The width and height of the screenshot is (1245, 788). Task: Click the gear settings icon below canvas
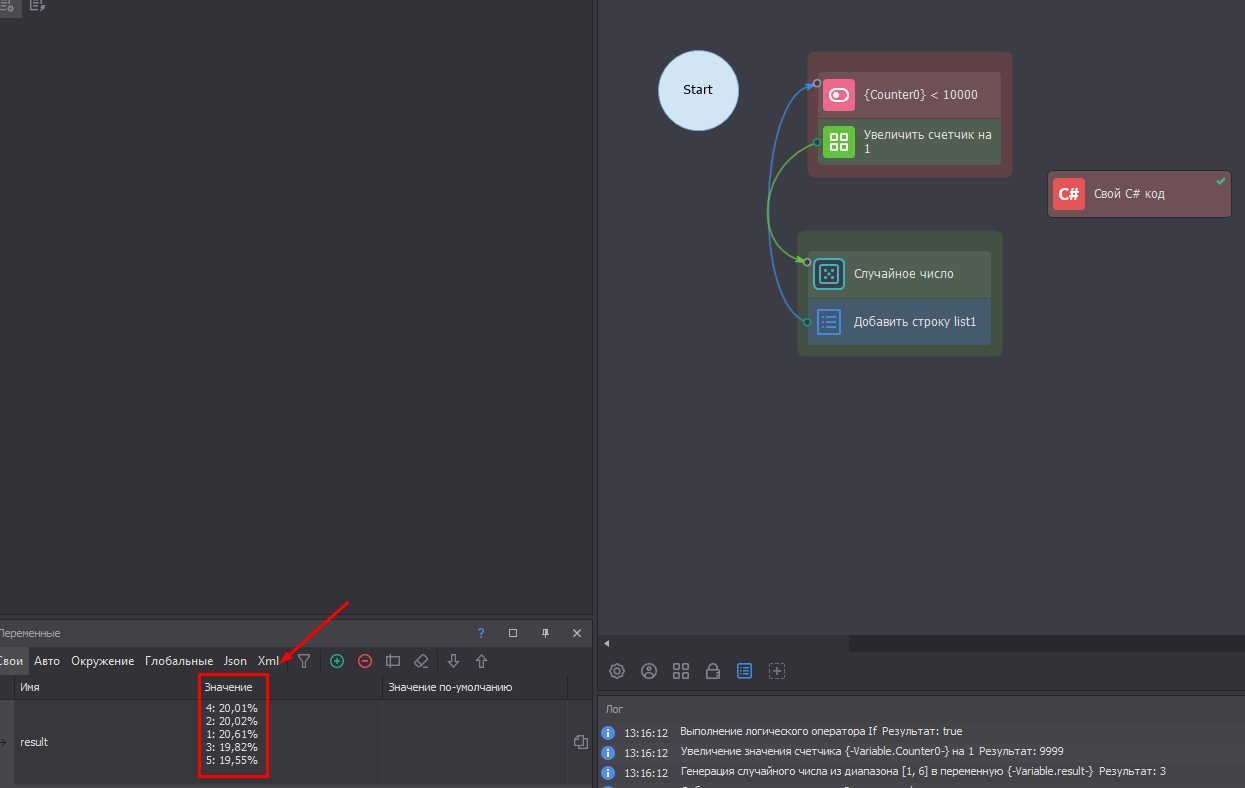pyautogui.click(x=617, y=671)
